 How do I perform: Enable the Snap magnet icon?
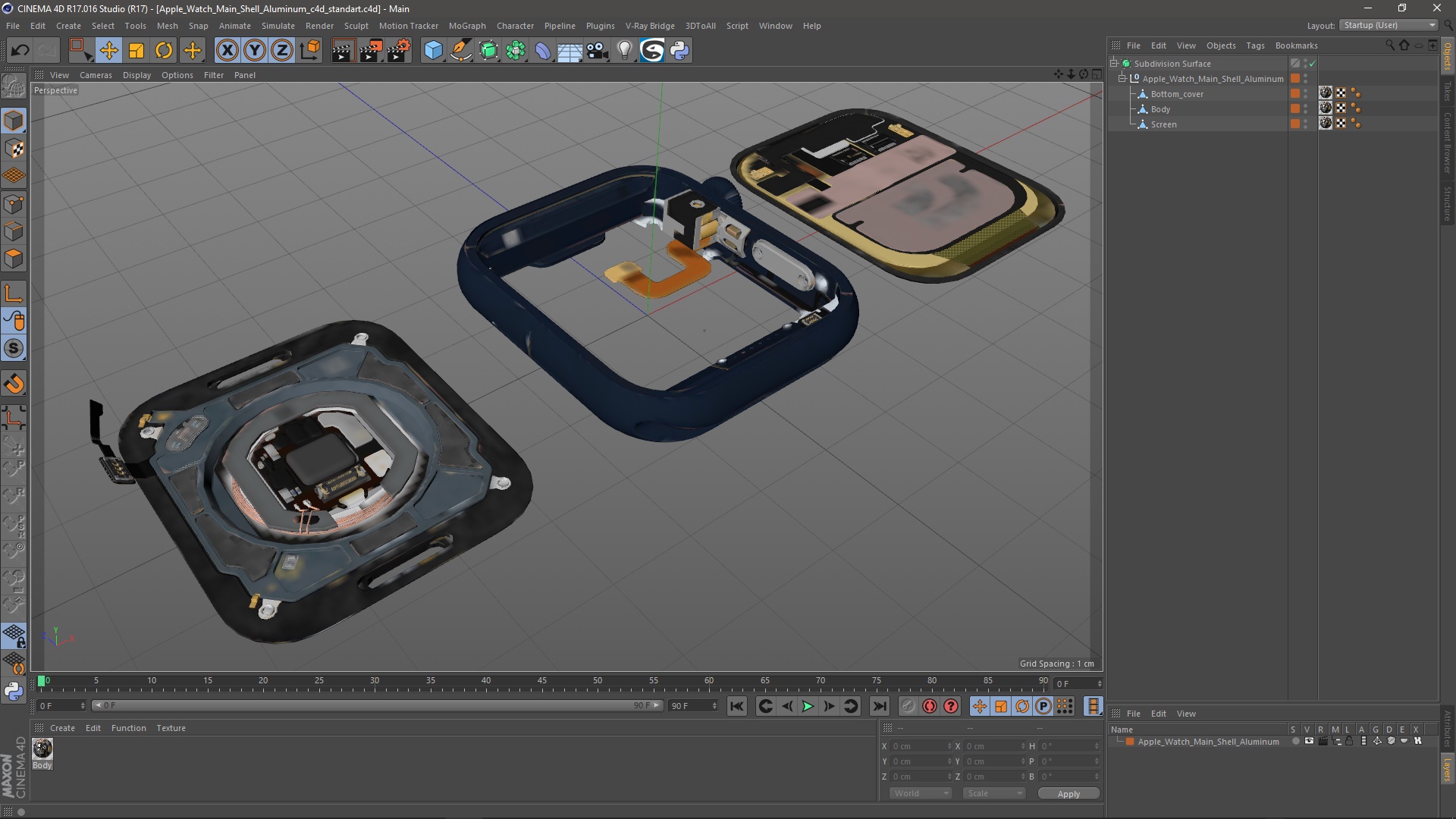click(14, 384)
